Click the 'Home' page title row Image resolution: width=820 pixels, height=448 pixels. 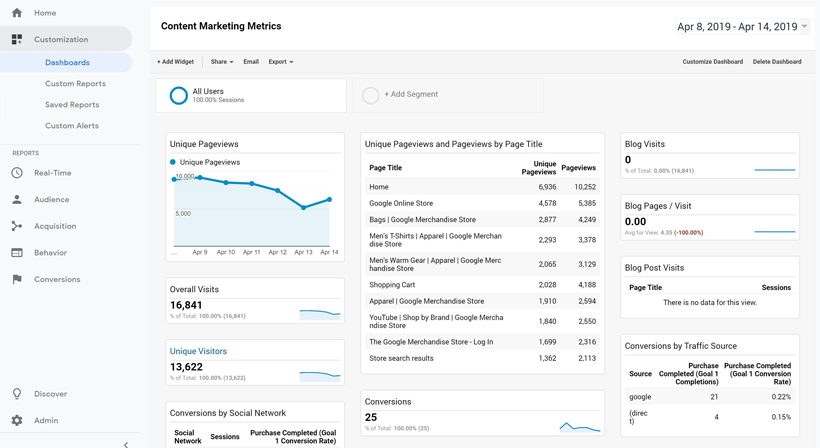point(482,187)
